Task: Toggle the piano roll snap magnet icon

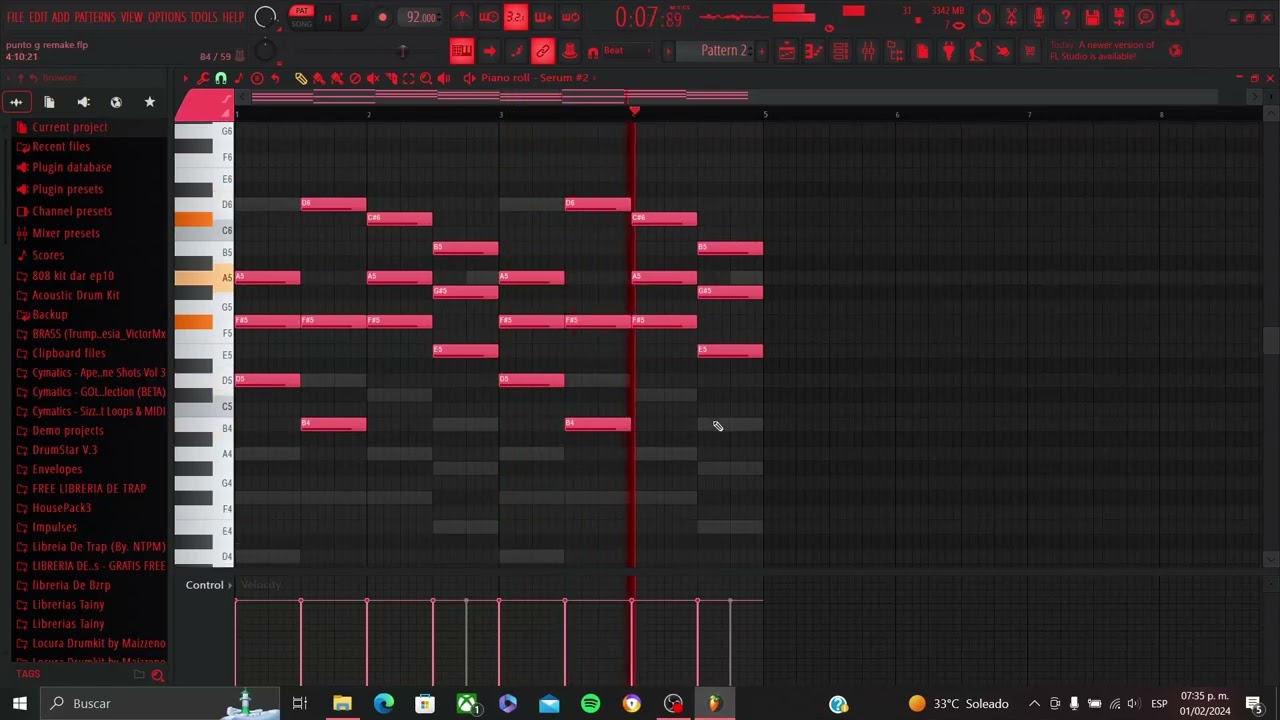Action: (x=221, y=78)
